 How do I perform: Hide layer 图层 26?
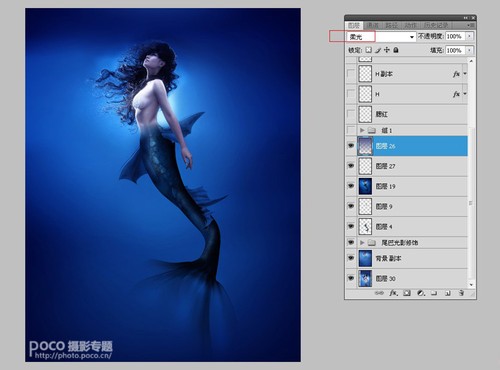(351, 146)
